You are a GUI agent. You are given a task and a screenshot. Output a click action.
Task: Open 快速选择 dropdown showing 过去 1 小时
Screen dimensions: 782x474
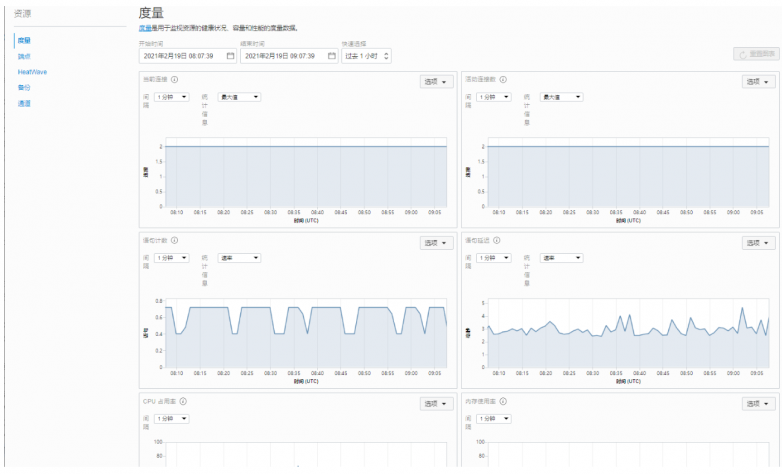(x=366, y=56)
